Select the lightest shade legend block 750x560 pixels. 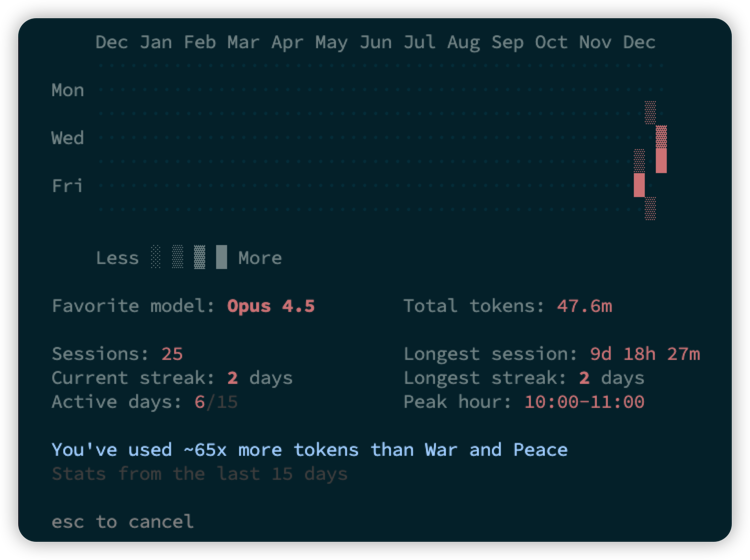coord(155,257)
